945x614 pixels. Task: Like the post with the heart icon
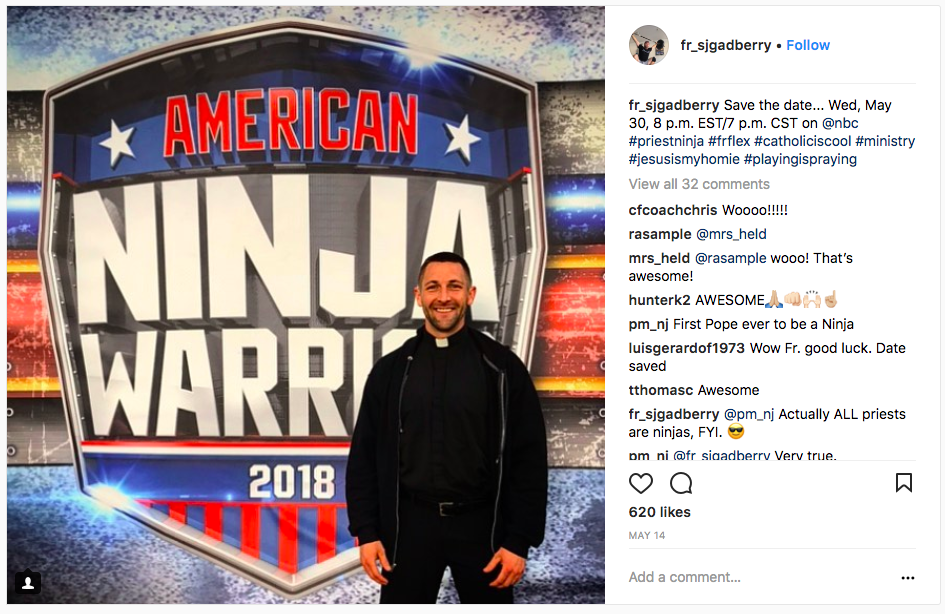(x=641, y=483)
